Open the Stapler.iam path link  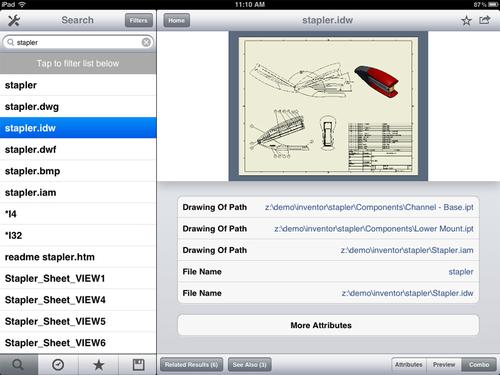407,250
